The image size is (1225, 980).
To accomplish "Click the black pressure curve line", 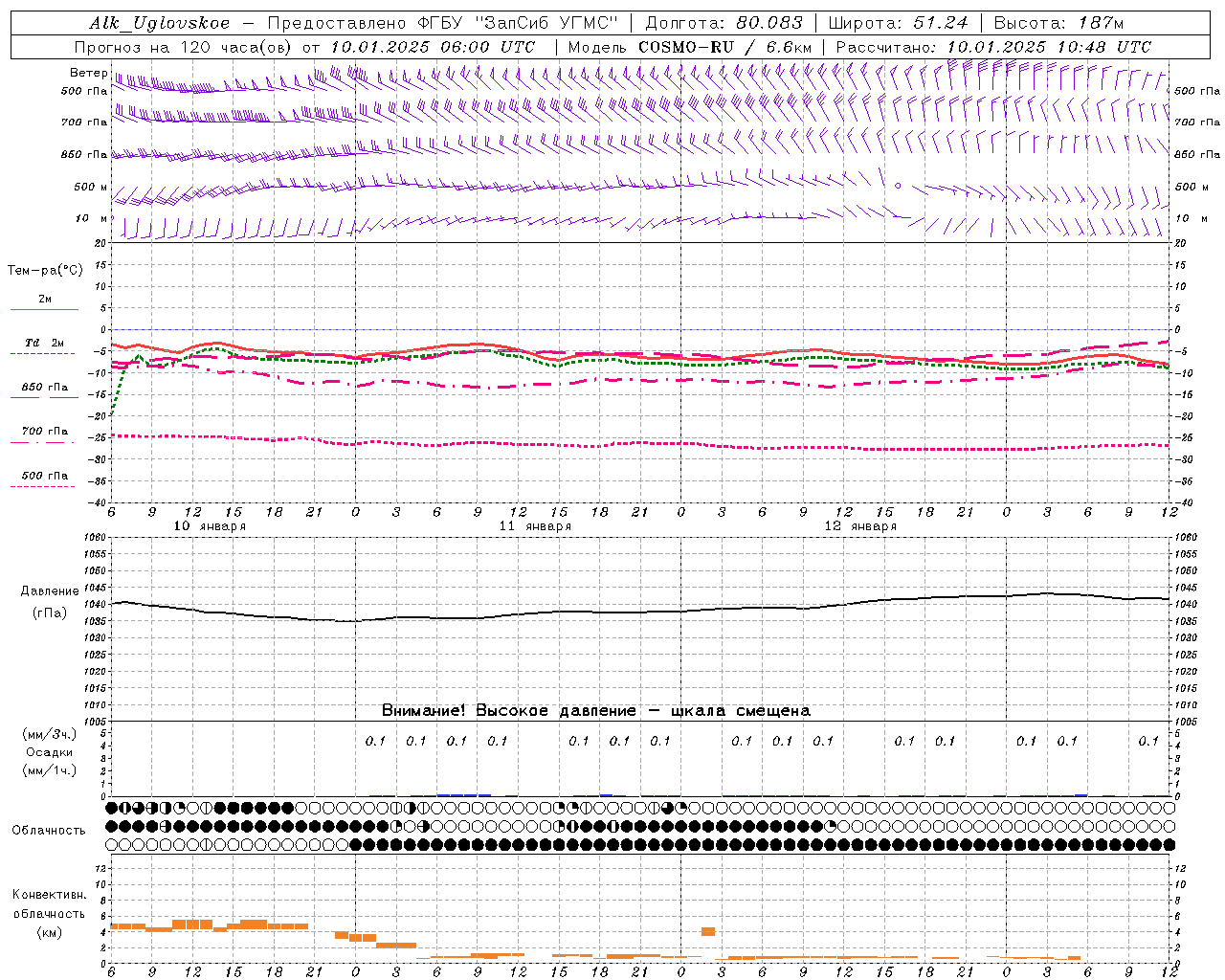I will [641, 612].
